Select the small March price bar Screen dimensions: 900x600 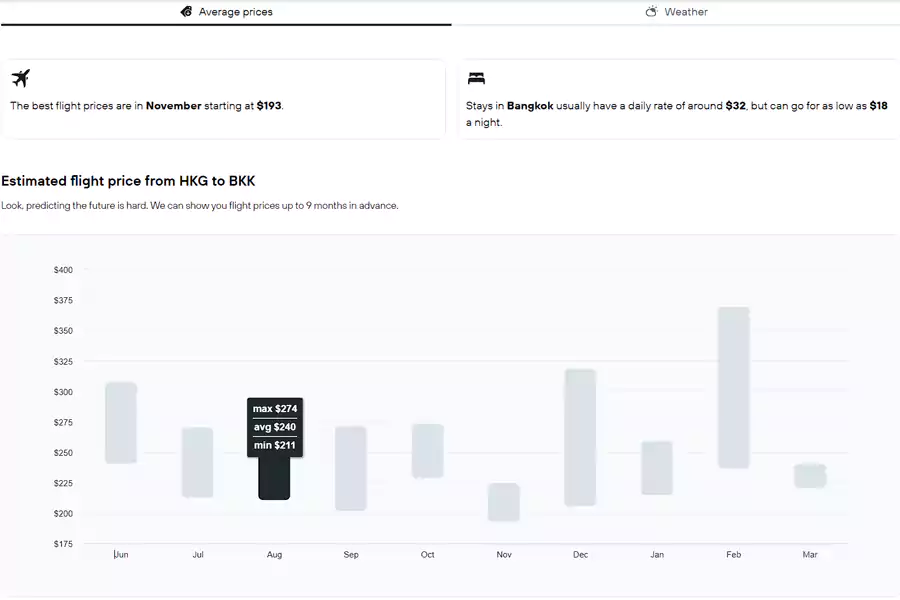point(810,475)
